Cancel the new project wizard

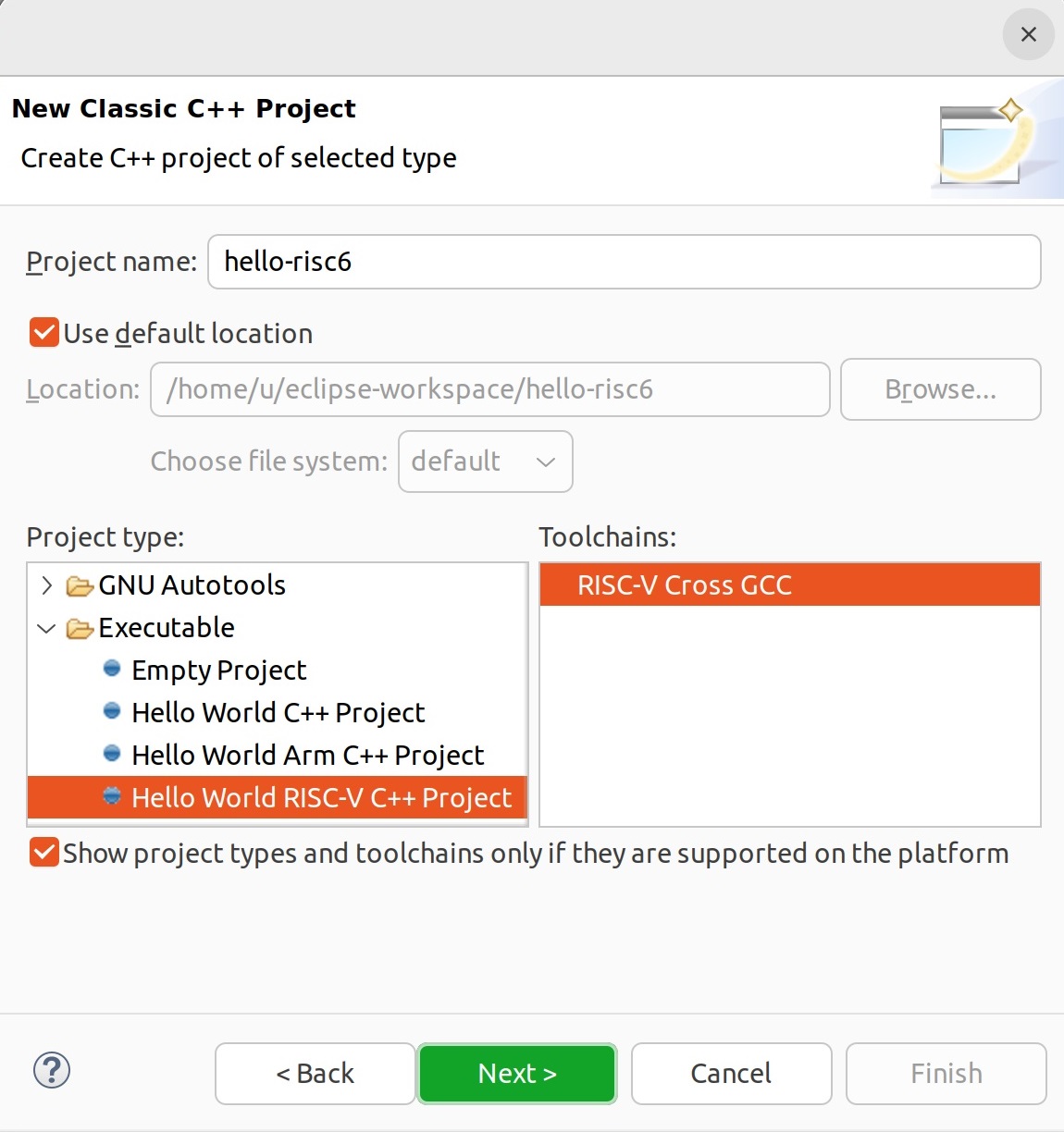pos(731,1073)
